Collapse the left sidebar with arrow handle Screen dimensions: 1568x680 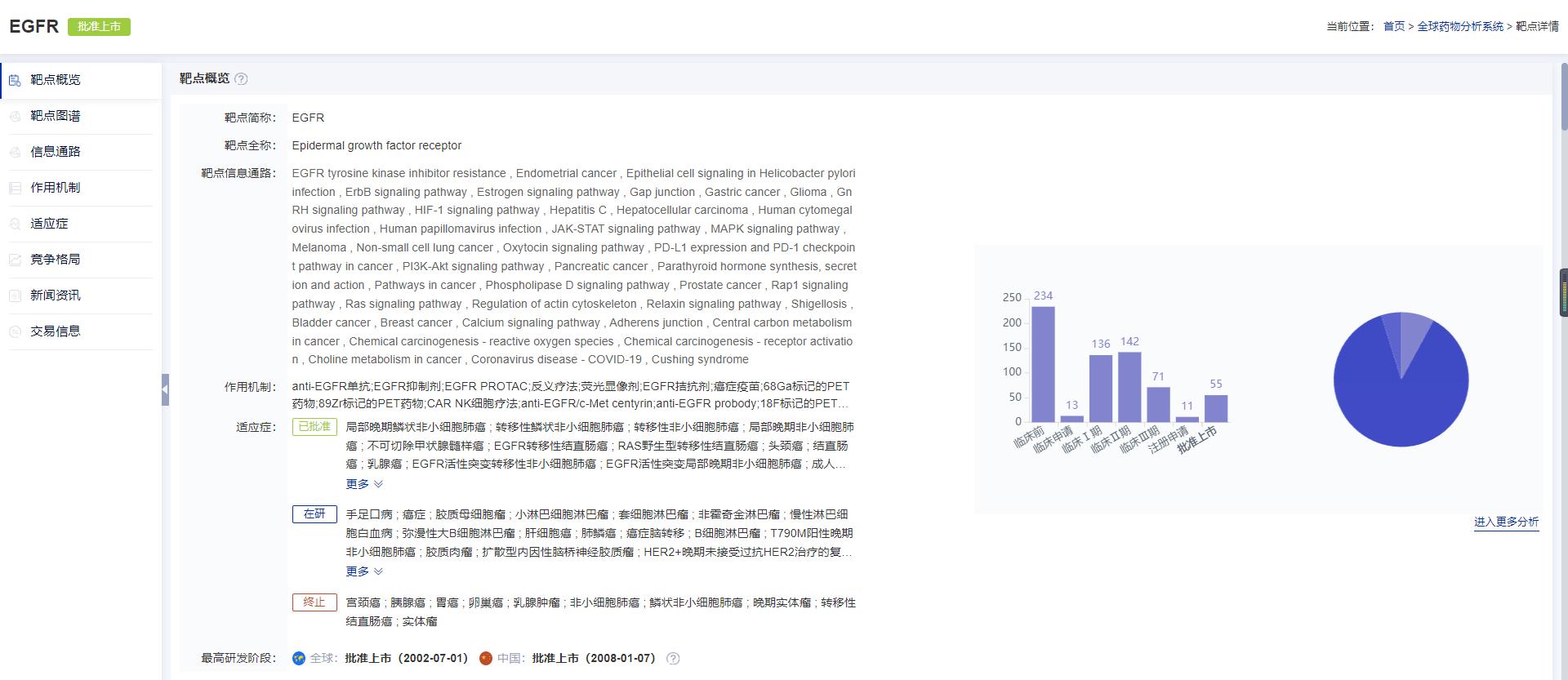pos(165,389)
